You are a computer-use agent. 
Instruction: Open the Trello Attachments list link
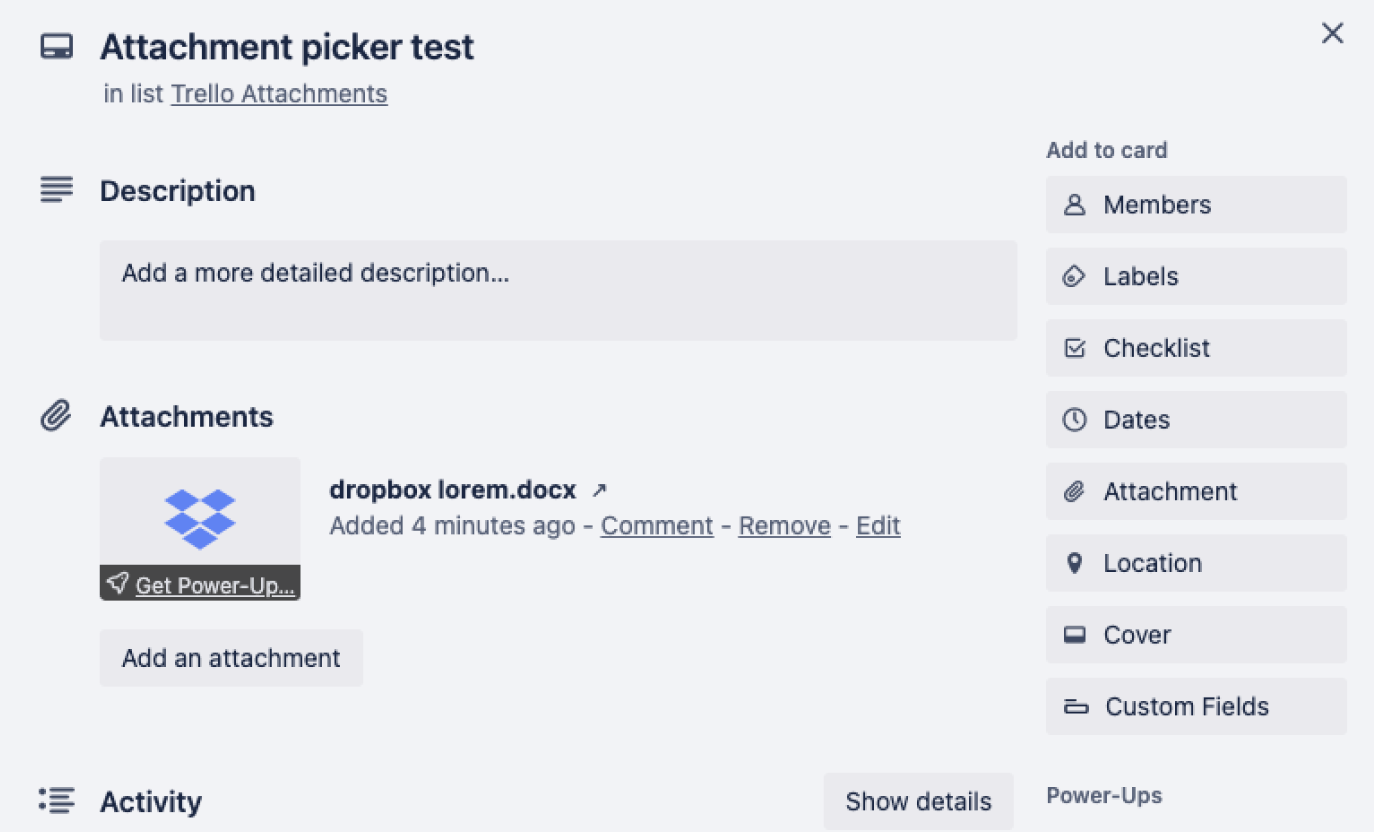(279, 93)
